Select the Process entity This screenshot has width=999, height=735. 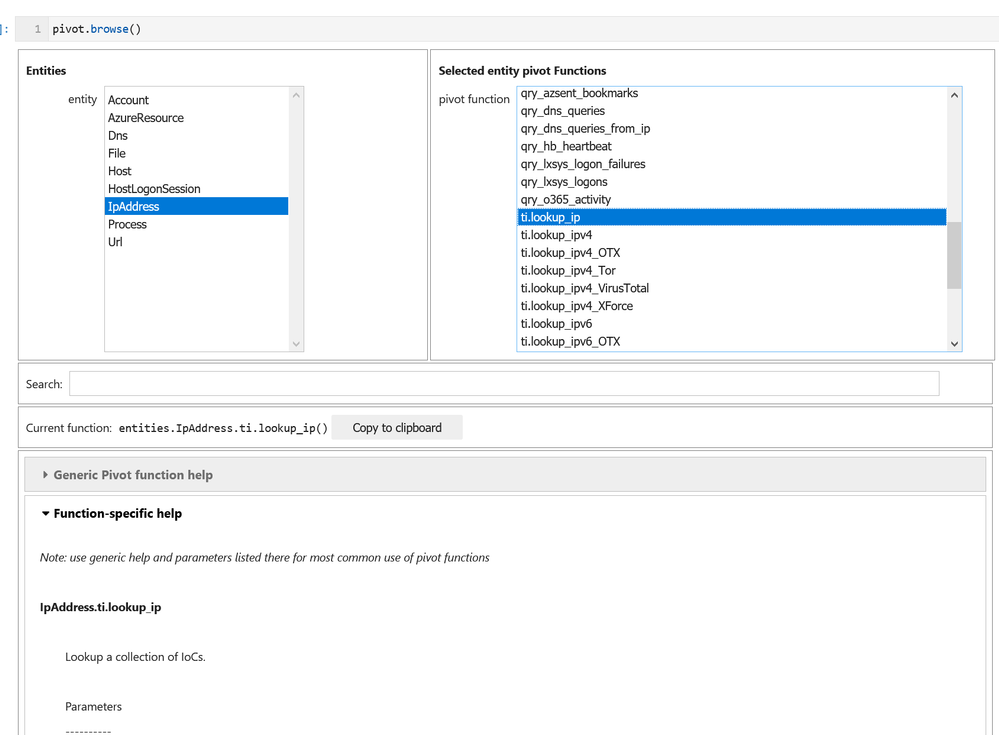tap(196, 224)
